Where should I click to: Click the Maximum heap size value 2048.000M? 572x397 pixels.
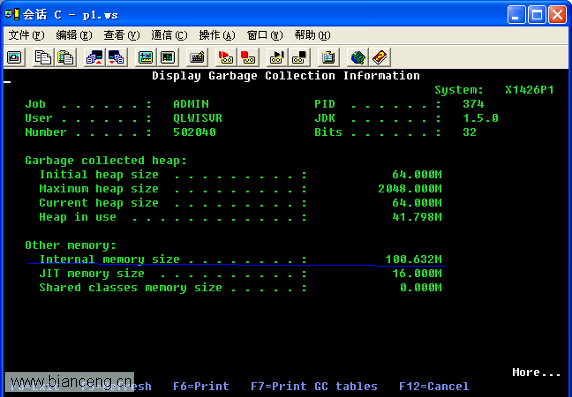click(x=410, y=189)
